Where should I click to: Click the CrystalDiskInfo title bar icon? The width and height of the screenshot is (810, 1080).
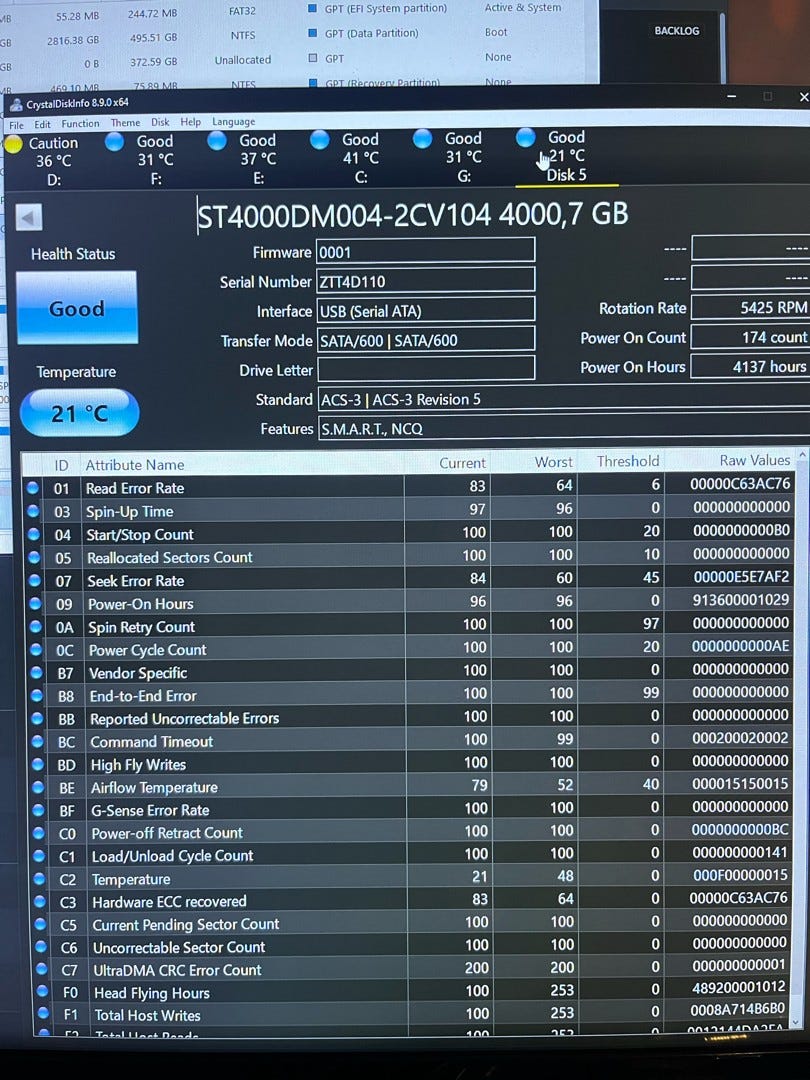(16, 105)
